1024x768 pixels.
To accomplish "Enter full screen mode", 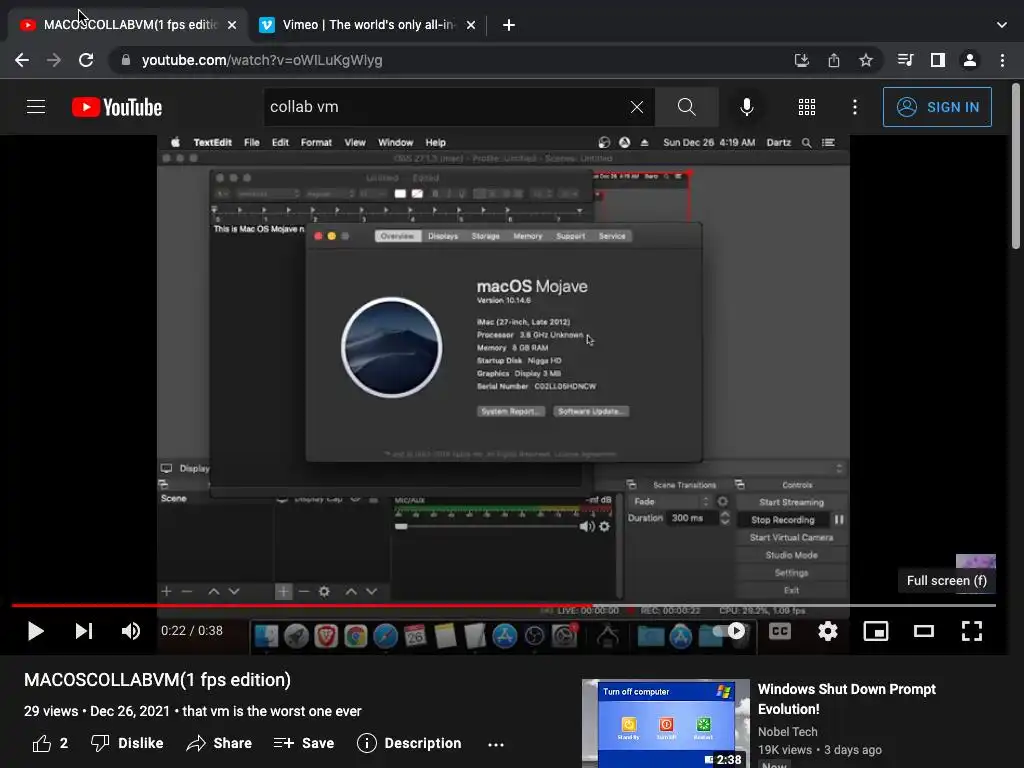I will pos(972,631).
